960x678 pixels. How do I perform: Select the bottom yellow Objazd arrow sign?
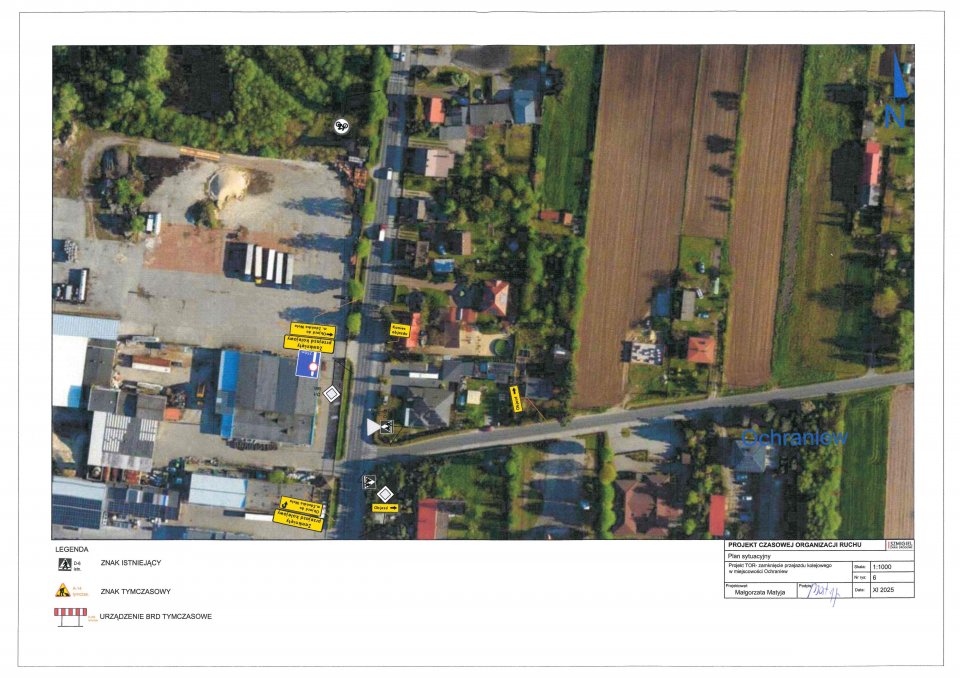click(385, 508)
